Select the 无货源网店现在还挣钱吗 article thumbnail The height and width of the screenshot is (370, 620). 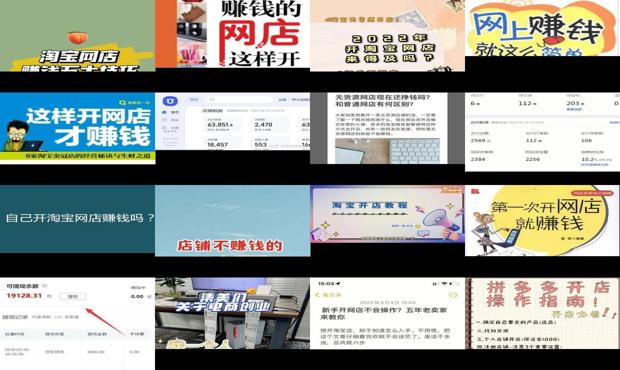388,128
